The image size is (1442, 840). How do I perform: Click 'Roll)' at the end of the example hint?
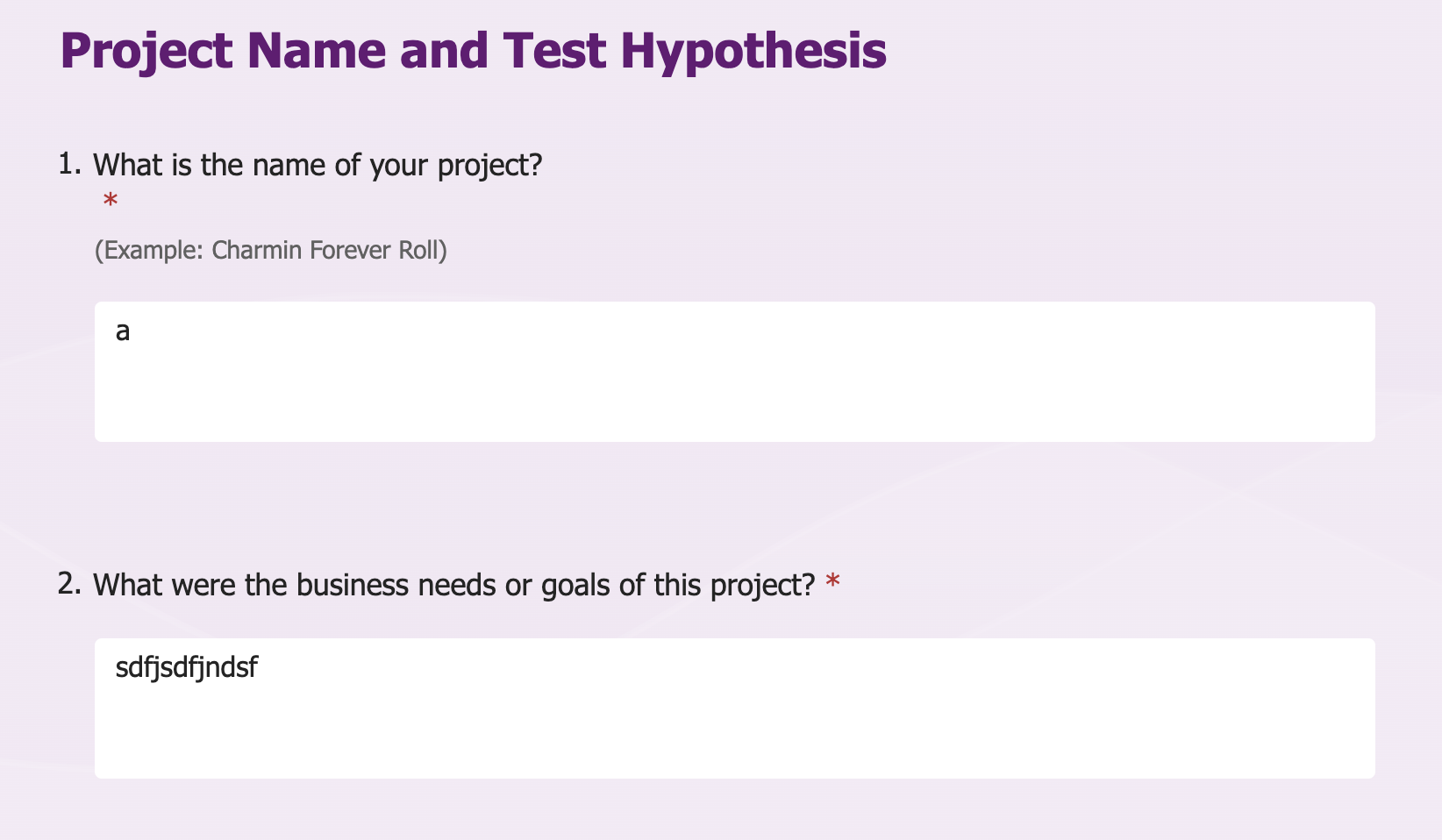point(423,251)
